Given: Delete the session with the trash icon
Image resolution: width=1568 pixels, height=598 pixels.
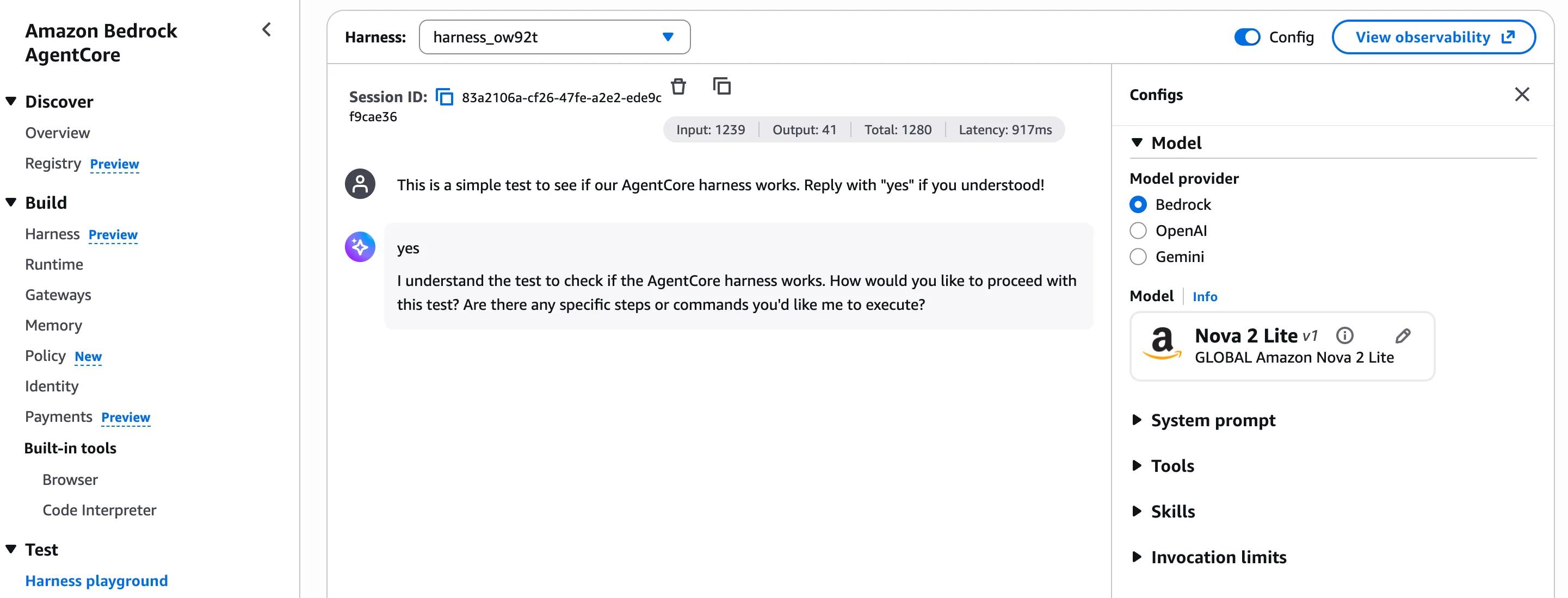Looking at the screenshot, I should point(678,86).
